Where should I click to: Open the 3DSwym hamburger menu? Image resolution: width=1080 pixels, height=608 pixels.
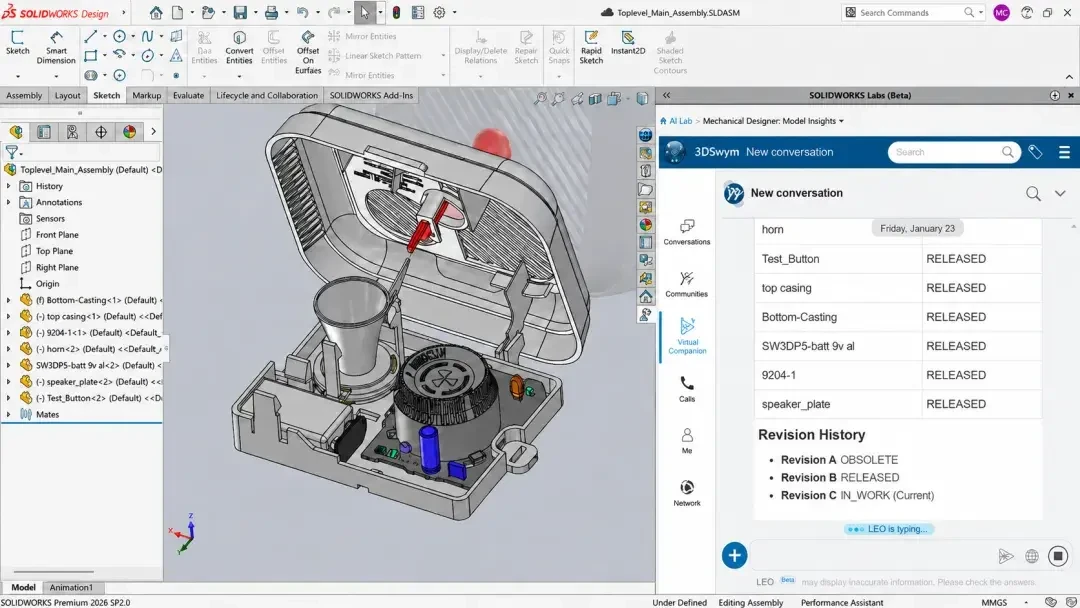coord(1064,152)
